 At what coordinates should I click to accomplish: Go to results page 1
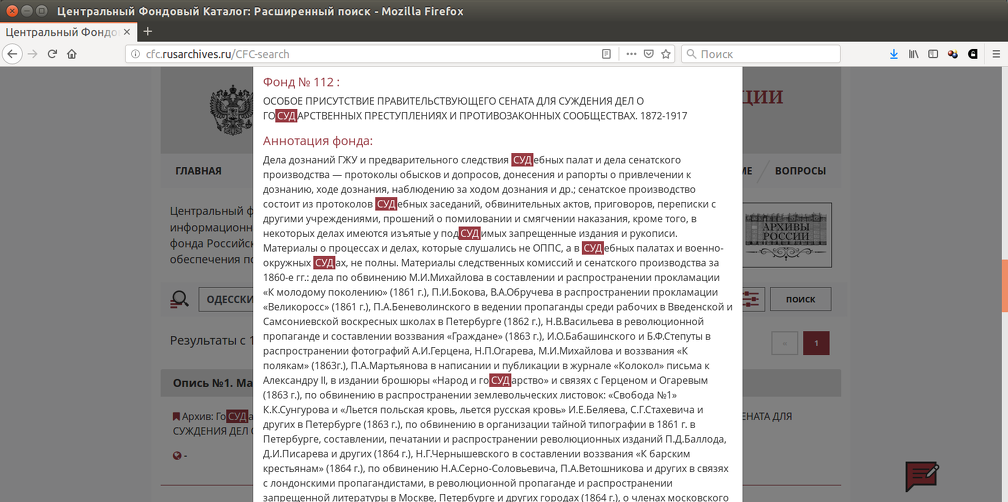(x=816, y=343)
